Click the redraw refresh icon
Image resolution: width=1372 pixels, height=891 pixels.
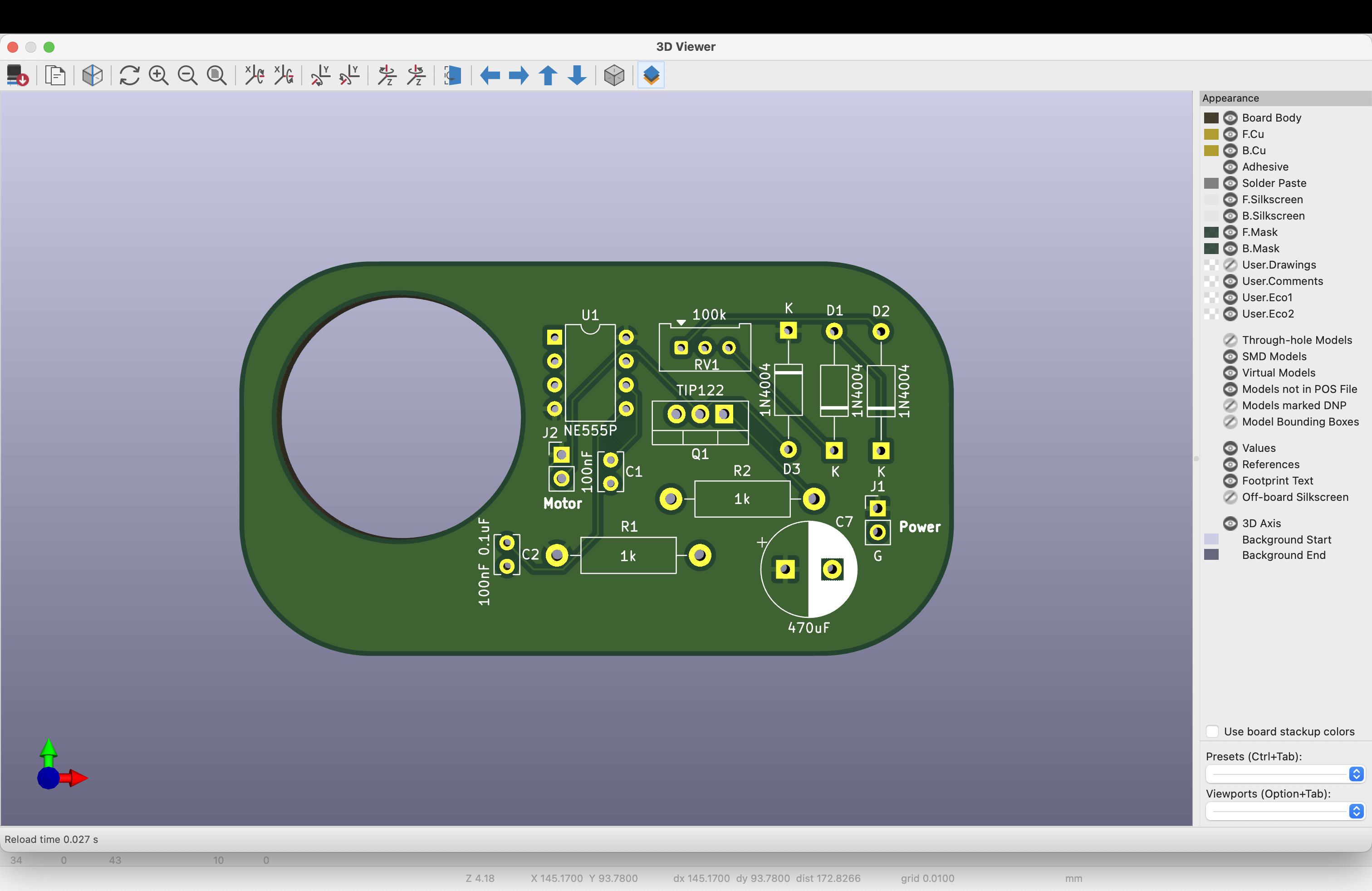point(129,75)
